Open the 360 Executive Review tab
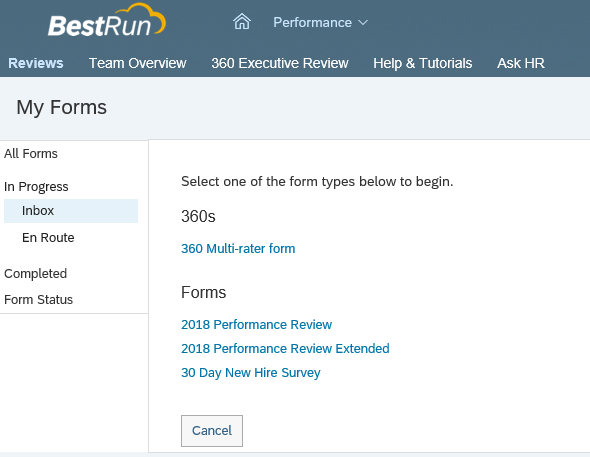Viewport: 590px width, 457px height. tap(280, 63)
